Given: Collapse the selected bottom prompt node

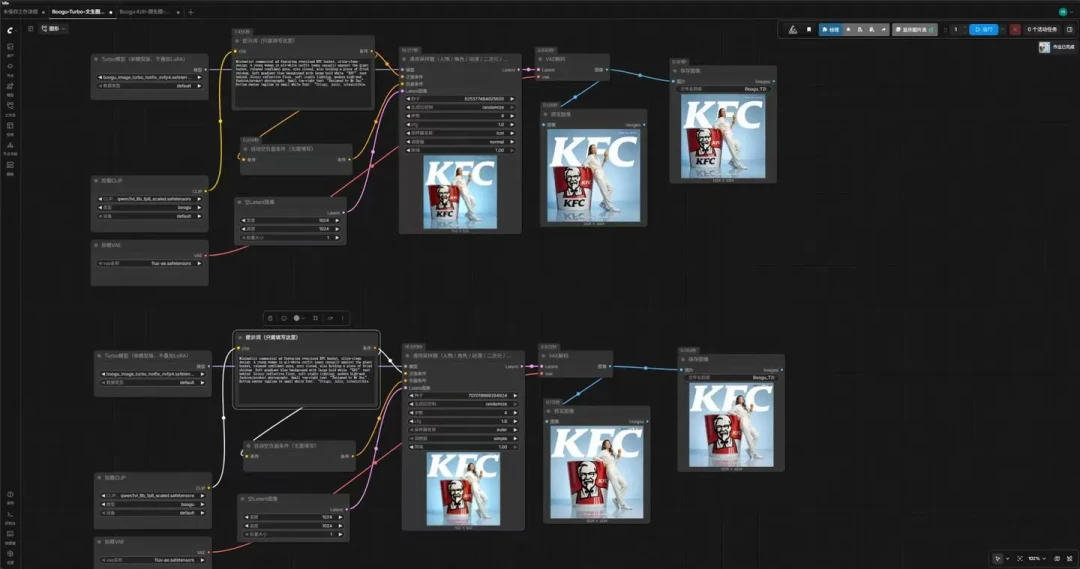Looking at the screenshot, I should (240, 338).
